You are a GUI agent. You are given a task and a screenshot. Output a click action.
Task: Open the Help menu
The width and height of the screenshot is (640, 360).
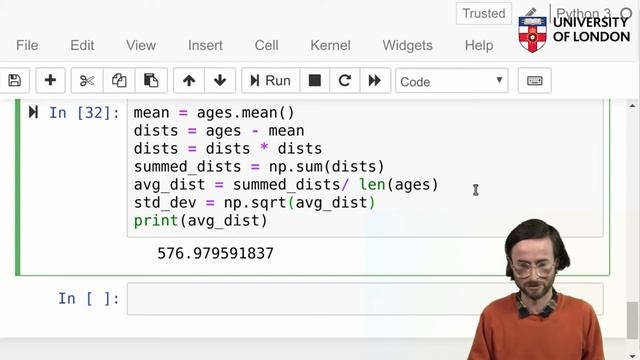(x=479, y=45)
